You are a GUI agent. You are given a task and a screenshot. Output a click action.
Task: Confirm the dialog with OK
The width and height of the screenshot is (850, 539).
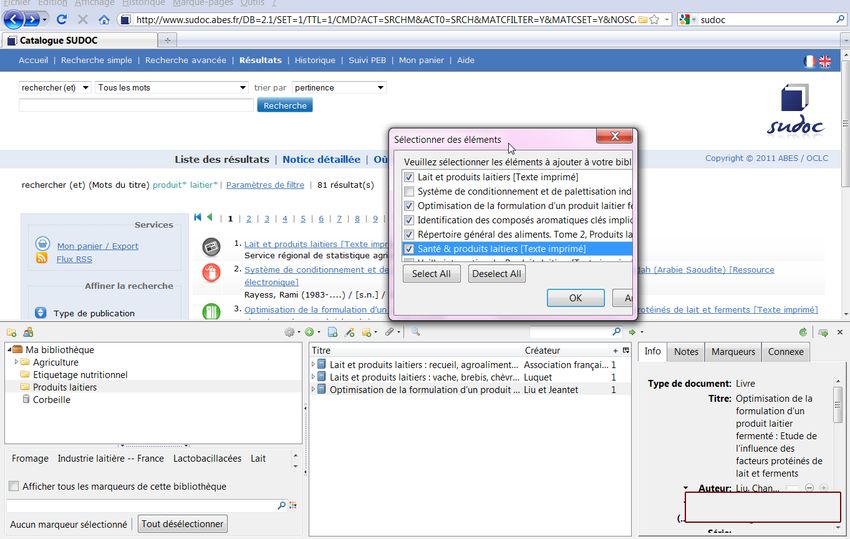tap(575, 298)
